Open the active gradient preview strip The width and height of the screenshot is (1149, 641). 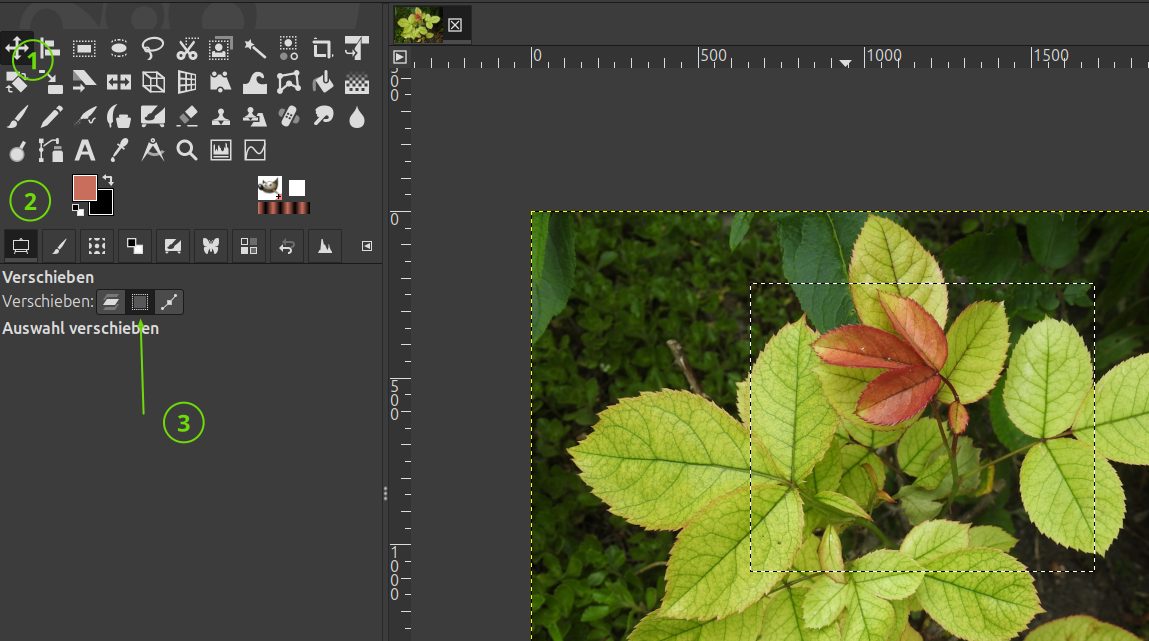click(284, 208)
